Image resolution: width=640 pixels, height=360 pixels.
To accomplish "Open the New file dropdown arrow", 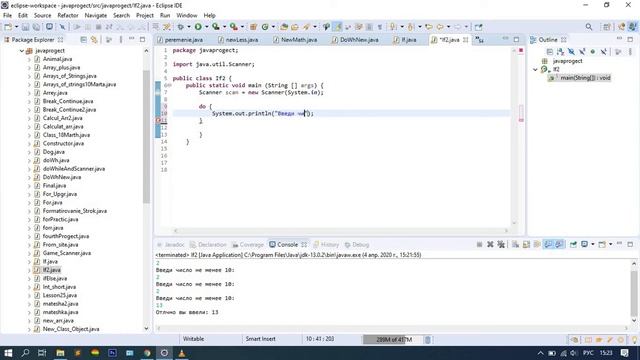I will (16, 27).
